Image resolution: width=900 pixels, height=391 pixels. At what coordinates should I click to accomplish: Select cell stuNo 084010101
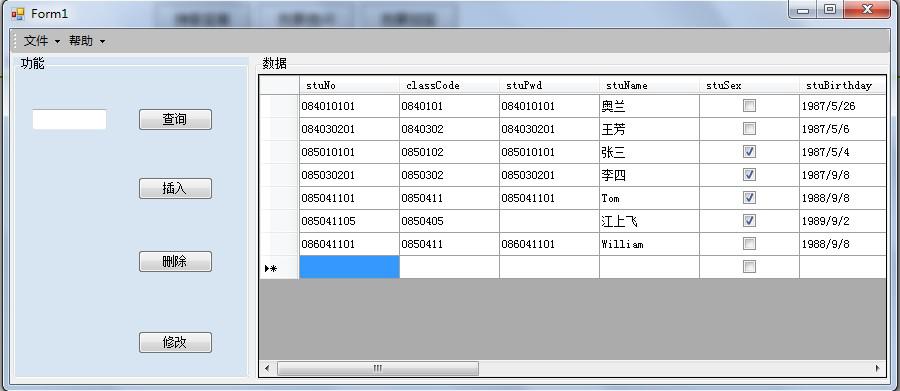[349, 106]
